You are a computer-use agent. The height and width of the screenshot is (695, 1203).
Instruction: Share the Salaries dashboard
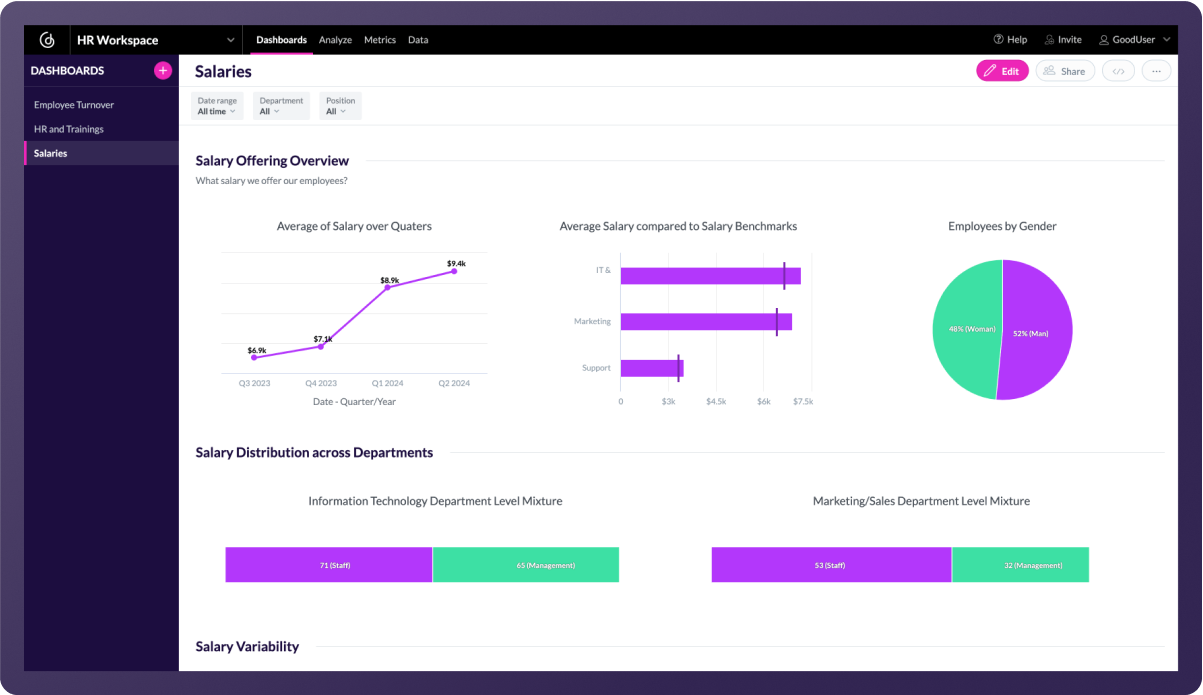(1065, 71)
